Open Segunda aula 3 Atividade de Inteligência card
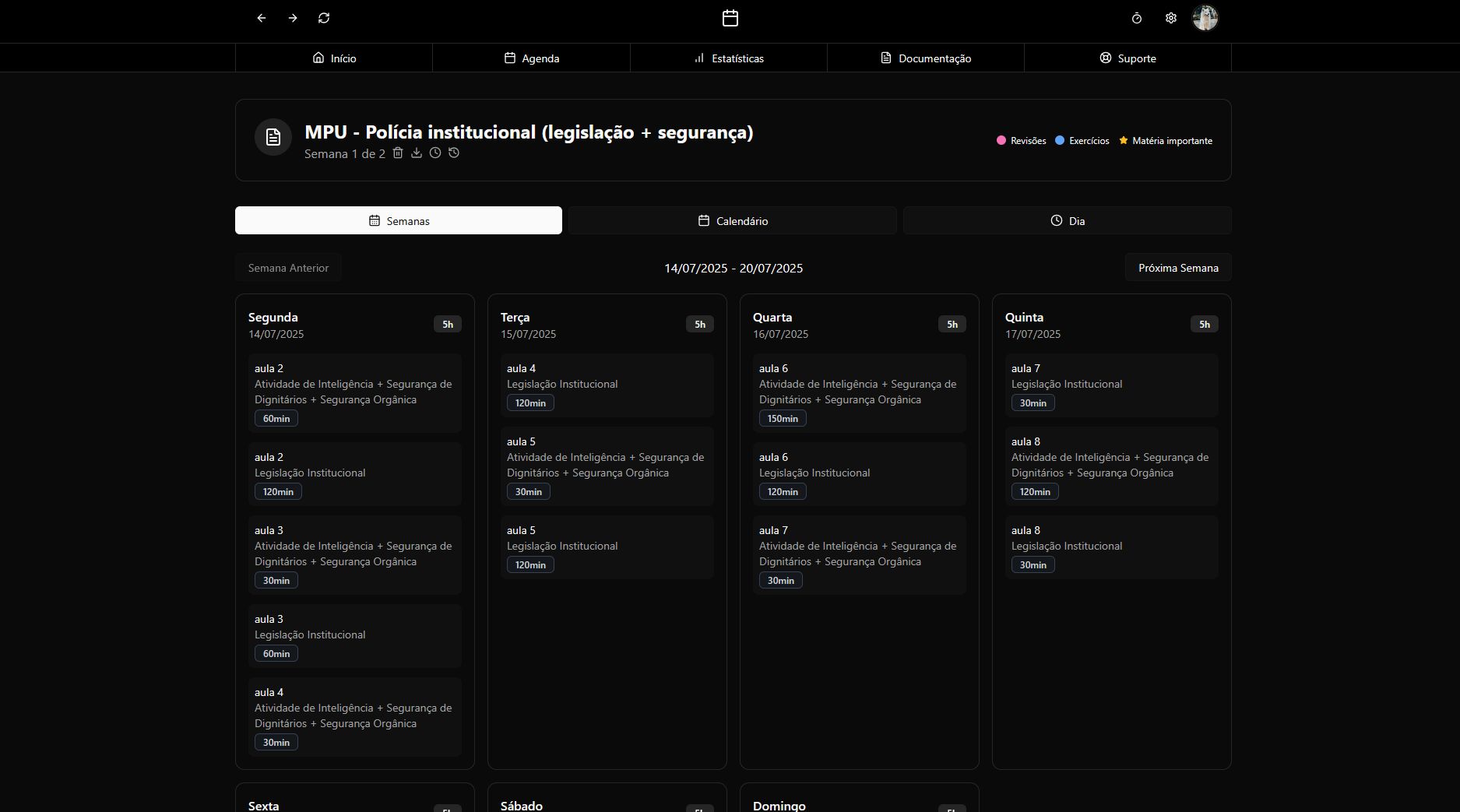 pos(355,555)
